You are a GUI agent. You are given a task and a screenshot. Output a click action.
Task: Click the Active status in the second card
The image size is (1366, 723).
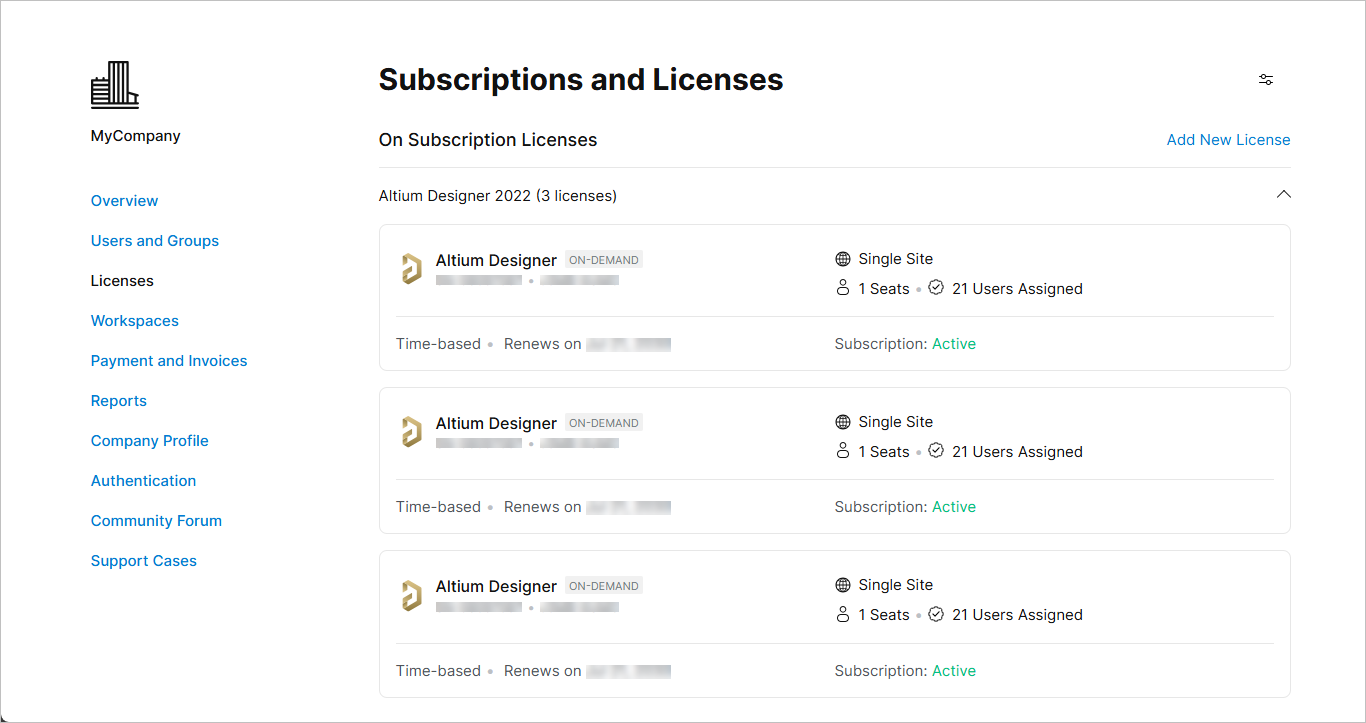954,507
